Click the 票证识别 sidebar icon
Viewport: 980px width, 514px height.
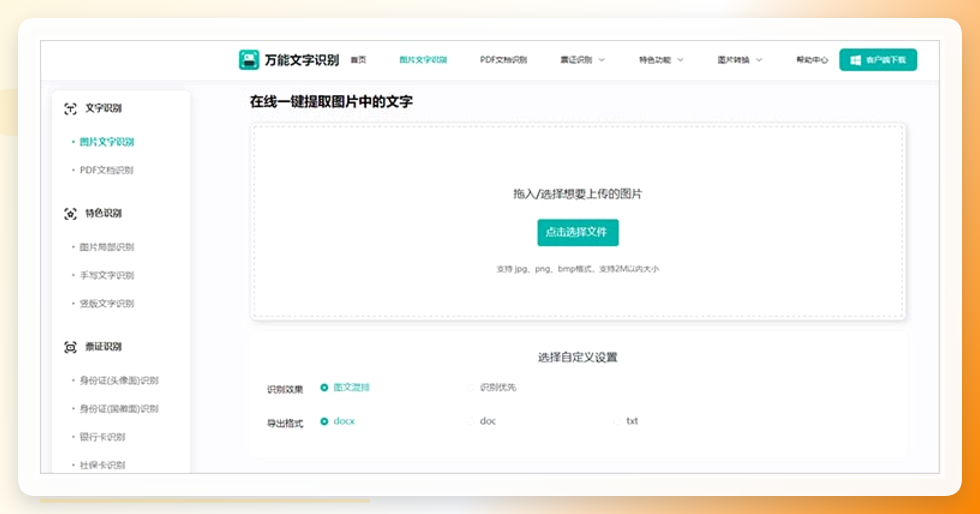coord(70,347)
